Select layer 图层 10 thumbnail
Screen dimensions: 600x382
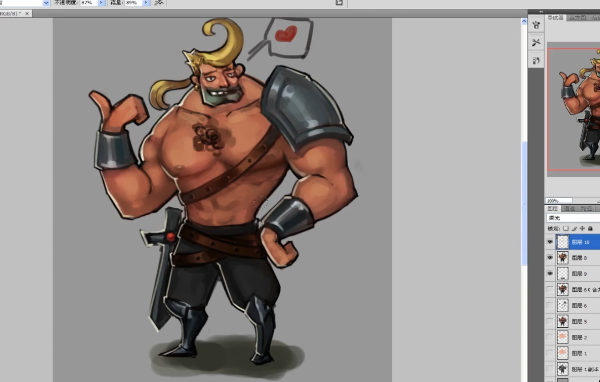[562, 242]
